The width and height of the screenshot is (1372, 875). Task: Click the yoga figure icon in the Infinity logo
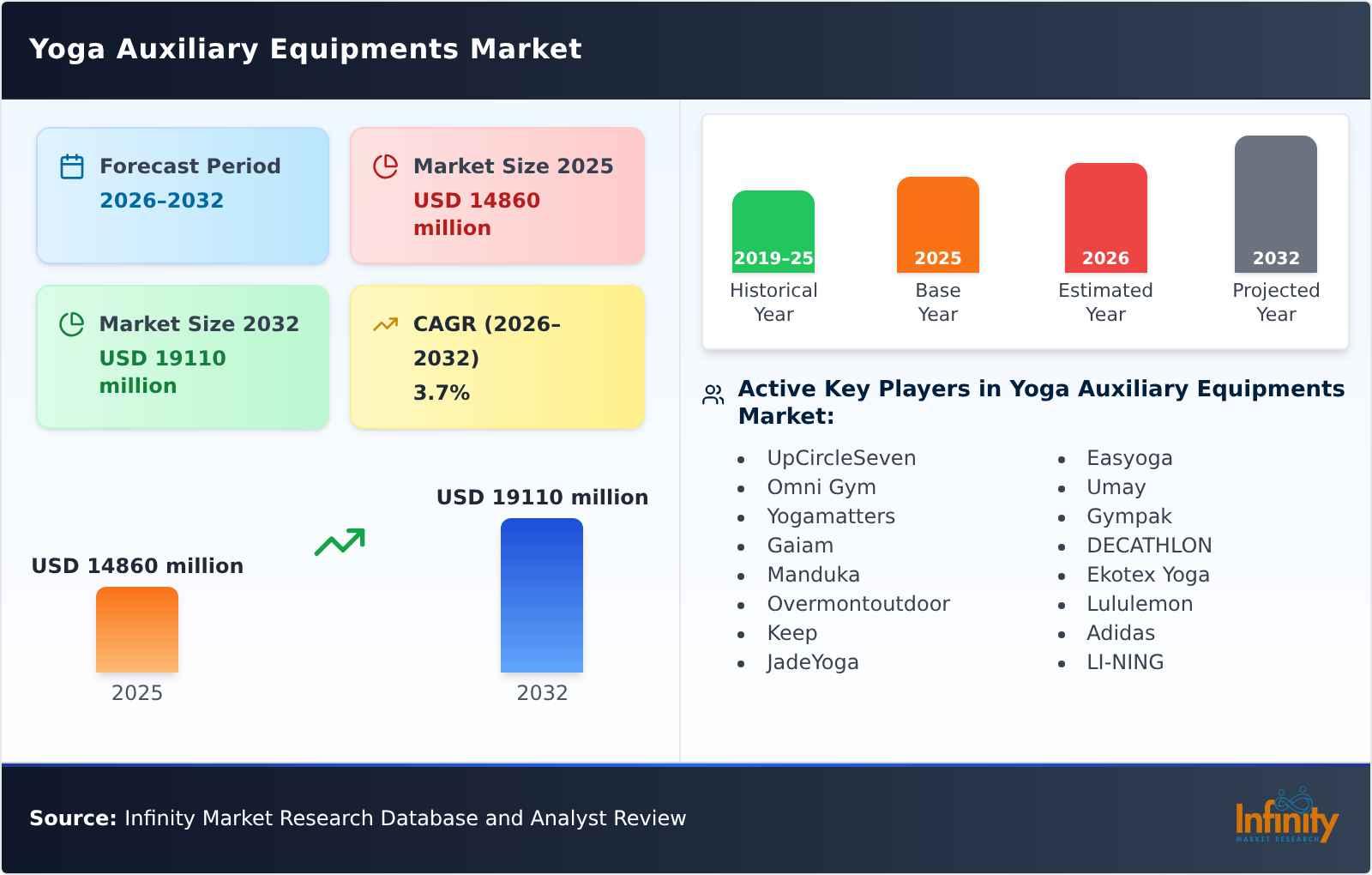[1291, 798]
